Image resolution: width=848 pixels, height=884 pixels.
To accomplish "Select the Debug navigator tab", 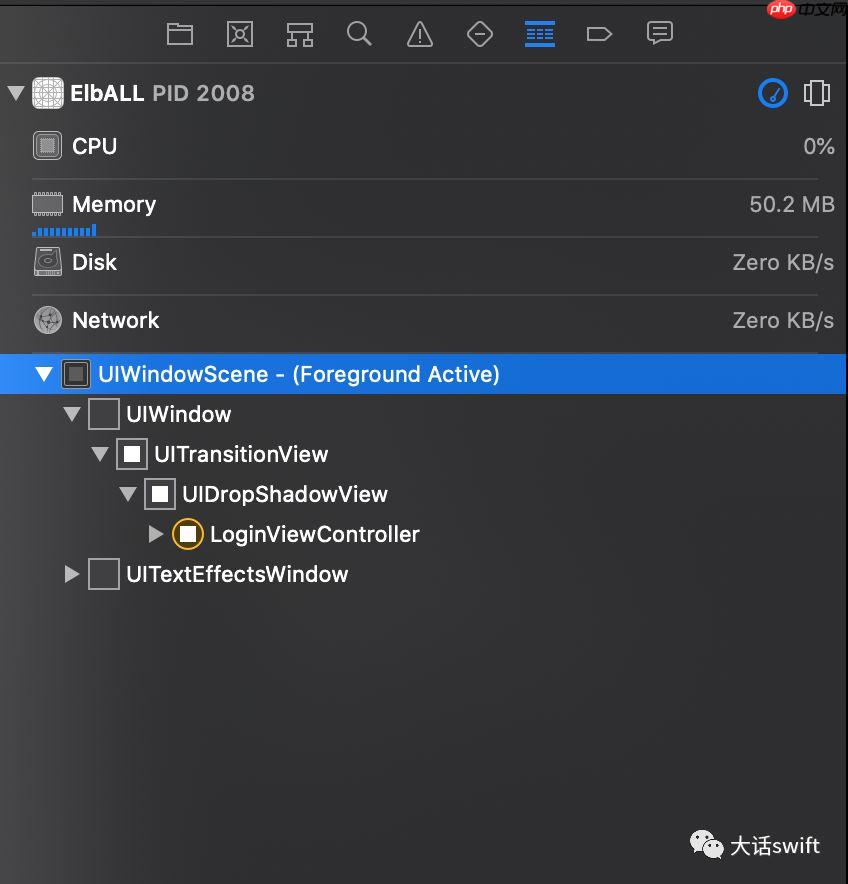I will (x=540, y=34).
